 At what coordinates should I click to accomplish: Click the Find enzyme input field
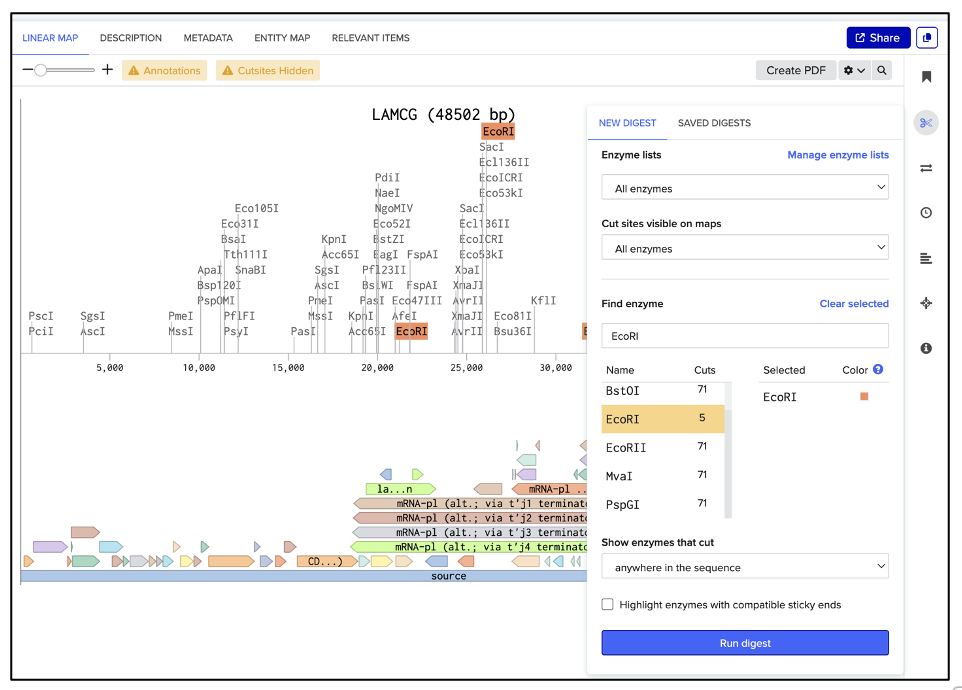(x=745, y=336)
